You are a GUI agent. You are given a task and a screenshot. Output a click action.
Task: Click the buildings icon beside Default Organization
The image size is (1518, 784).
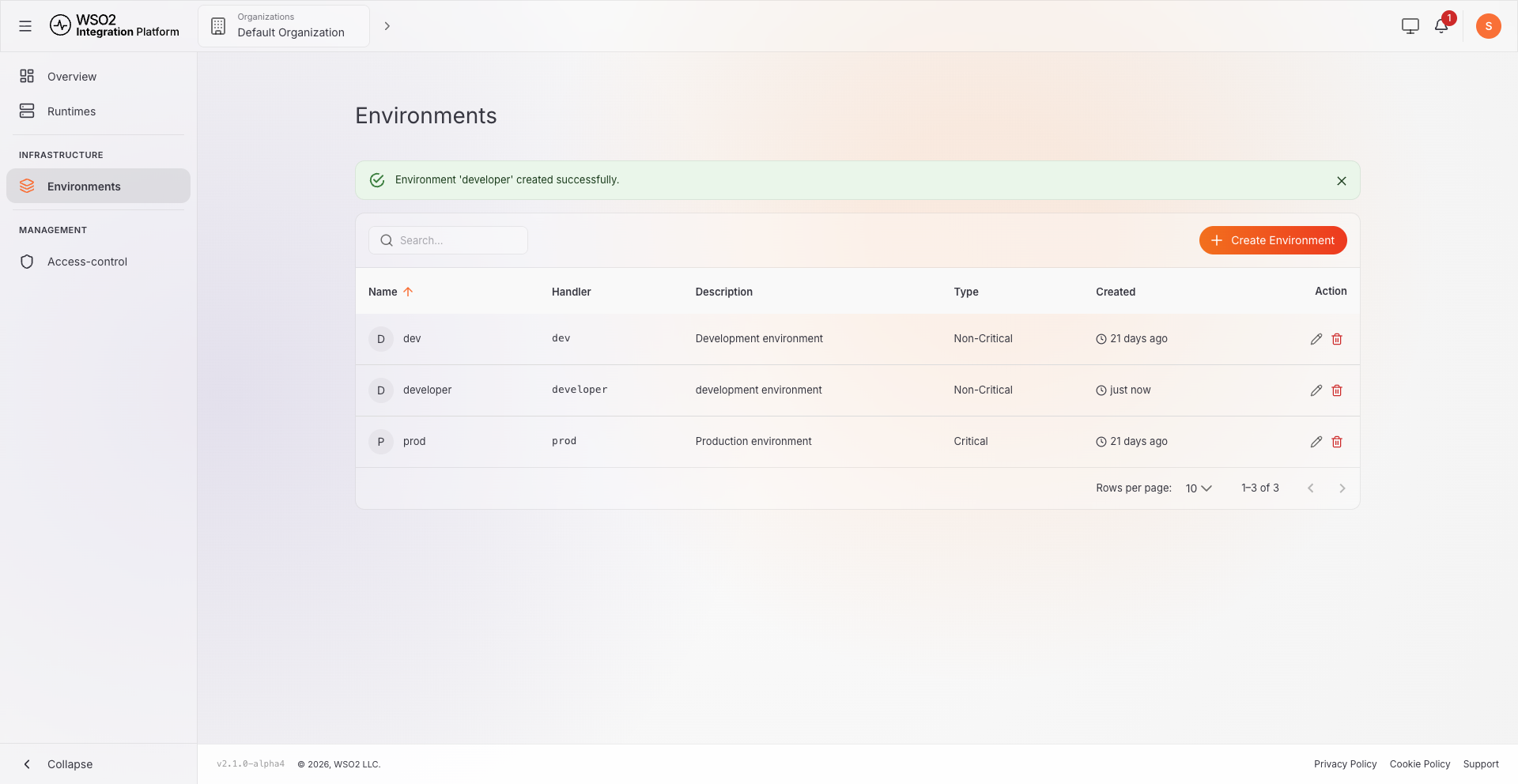click(218, 26)
